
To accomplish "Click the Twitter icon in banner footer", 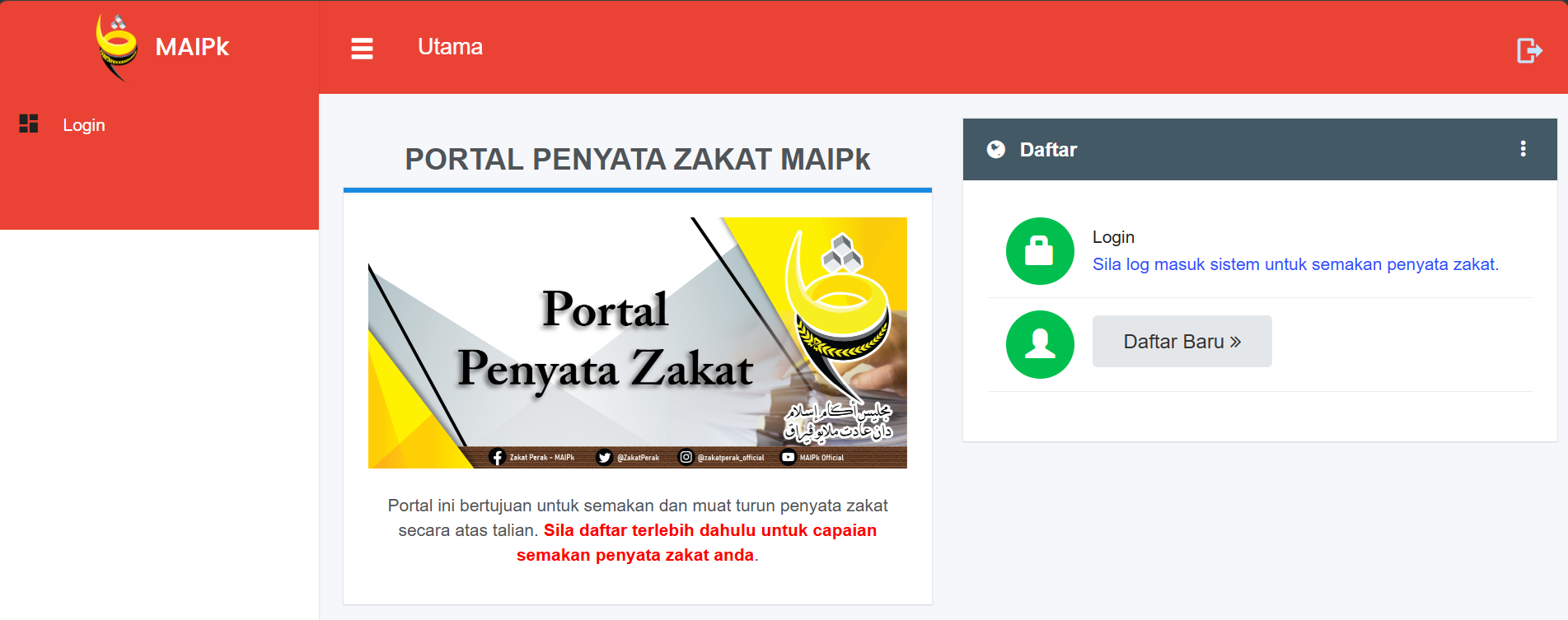I will coord(604,457).
